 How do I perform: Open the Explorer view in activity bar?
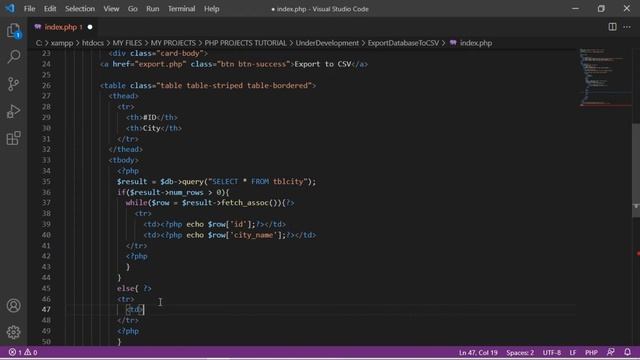(x=13, y=31)
